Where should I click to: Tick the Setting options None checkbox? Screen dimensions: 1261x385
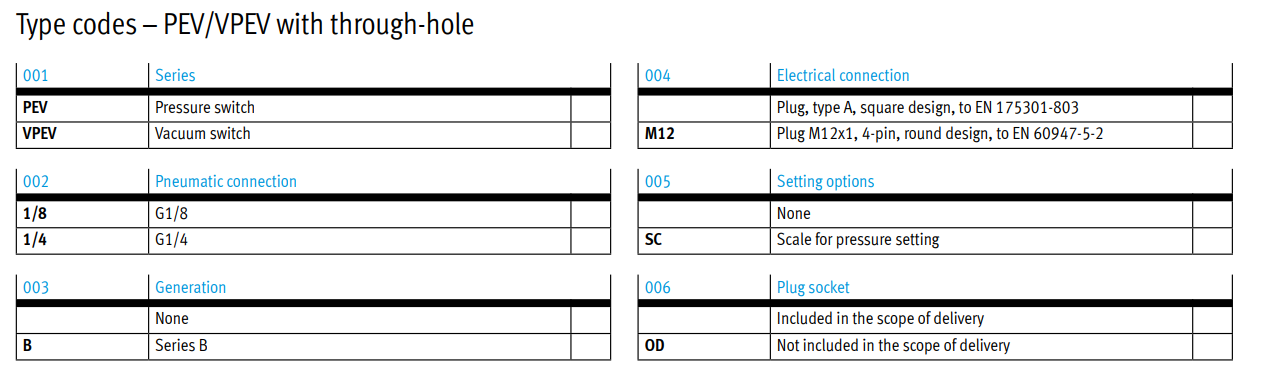(x=1212, y=214)
